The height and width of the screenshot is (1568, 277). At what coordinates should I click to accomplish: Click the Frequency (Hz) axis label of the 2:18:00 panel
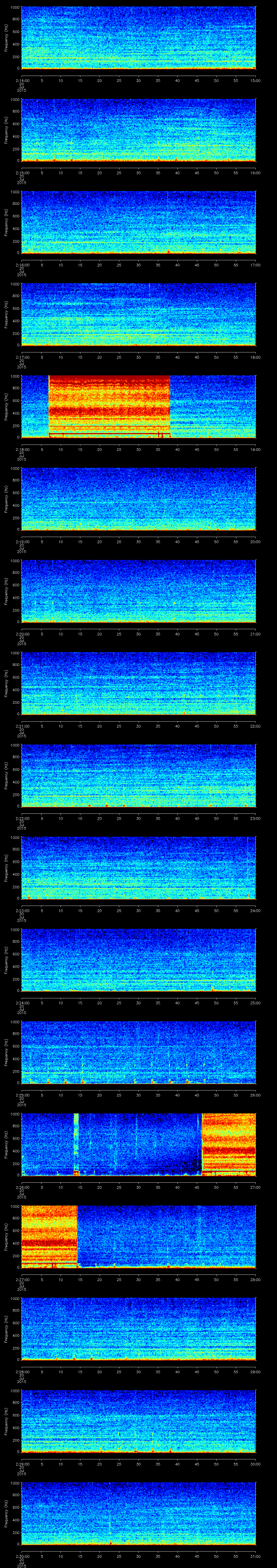coord(6,407)
